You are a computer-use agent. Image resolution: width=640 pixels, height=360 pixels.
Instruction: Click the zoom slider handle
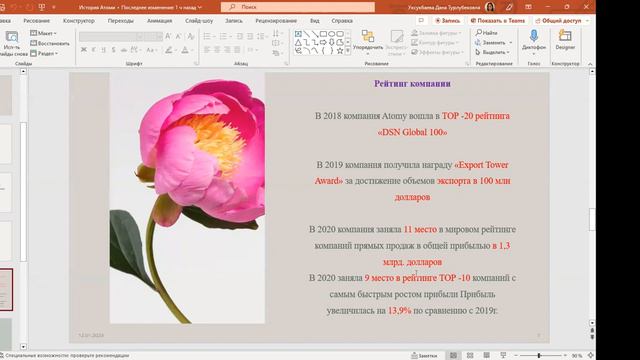(x=539, y=356)
